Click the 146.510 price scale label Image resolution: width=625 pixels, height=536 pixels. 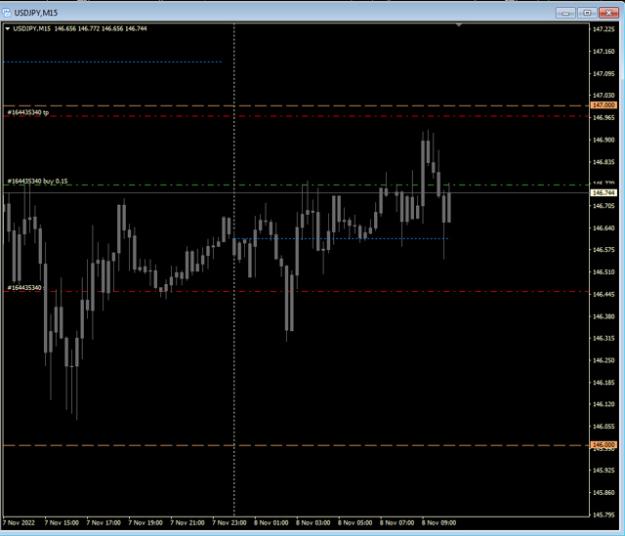[x=603, y=272]
